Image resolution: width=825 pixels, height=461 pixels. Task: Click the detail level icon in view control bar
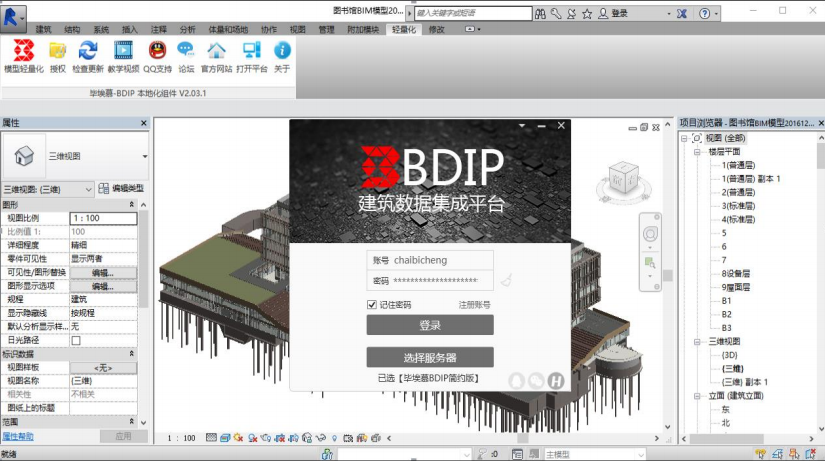click(211, 438)
